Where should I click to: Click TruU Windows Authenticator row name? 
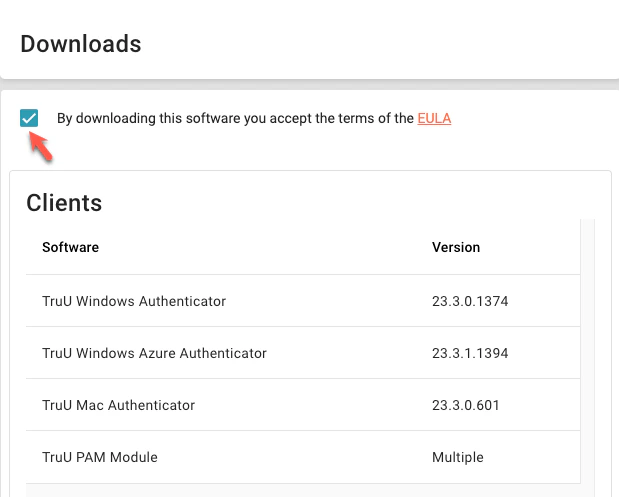click(x=134, y=301)
